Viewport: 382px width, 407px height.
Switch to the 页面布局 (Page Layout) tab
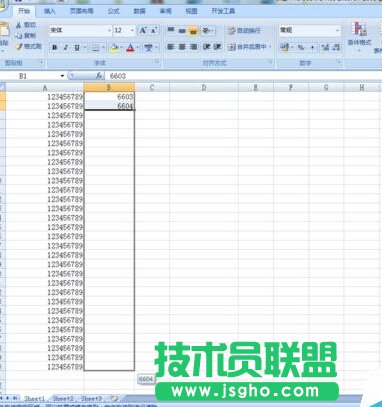pyautogui.click(x=81, y=11)
